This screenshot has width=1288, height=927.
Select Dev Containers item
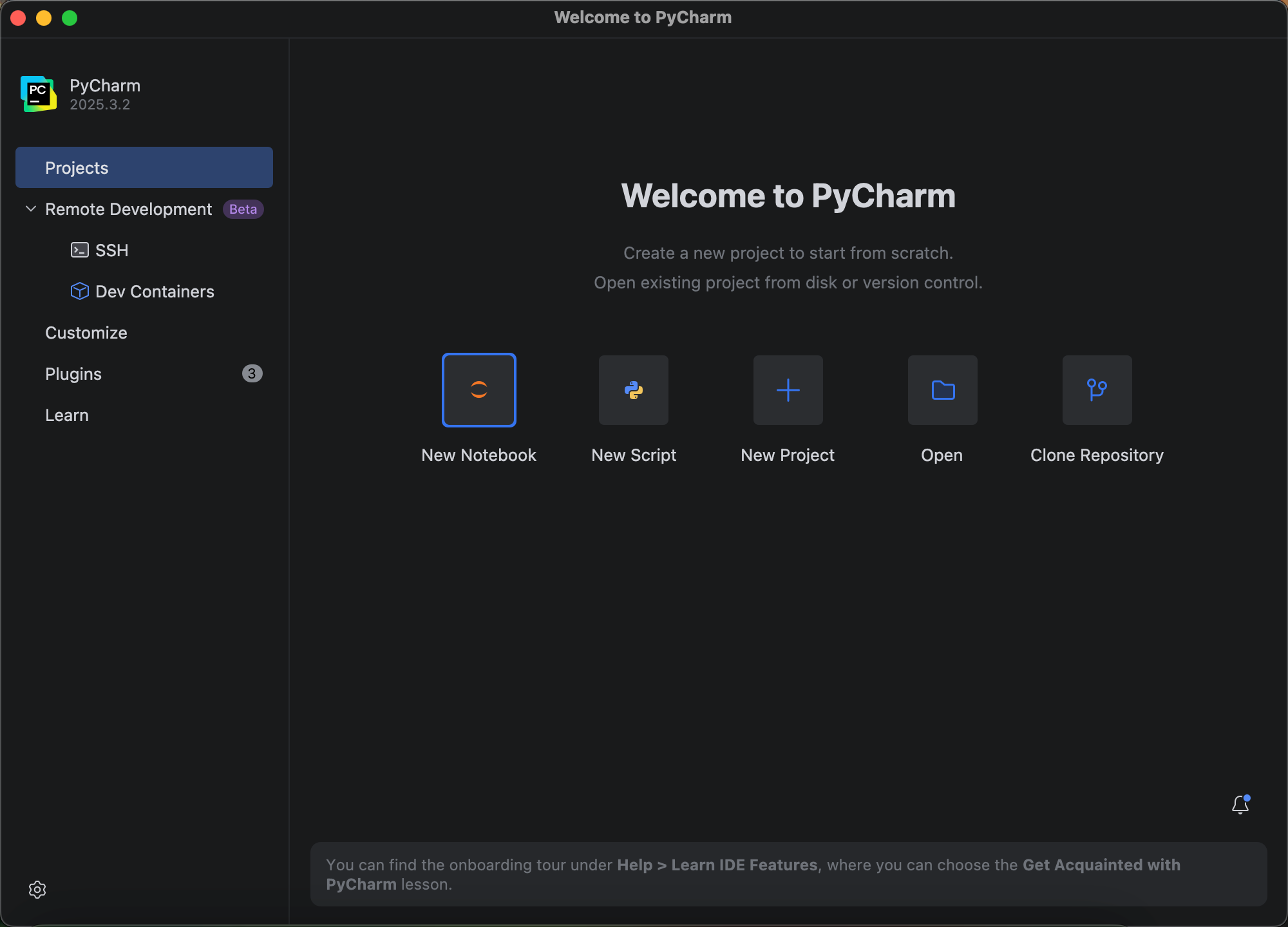click(155, 292)
